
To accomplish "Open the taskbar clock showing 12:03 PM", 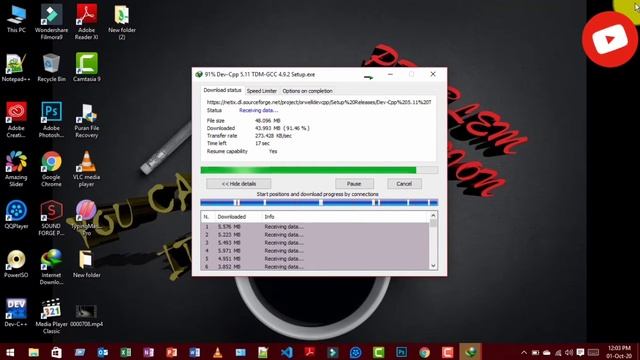I will (x=619, y=352).
